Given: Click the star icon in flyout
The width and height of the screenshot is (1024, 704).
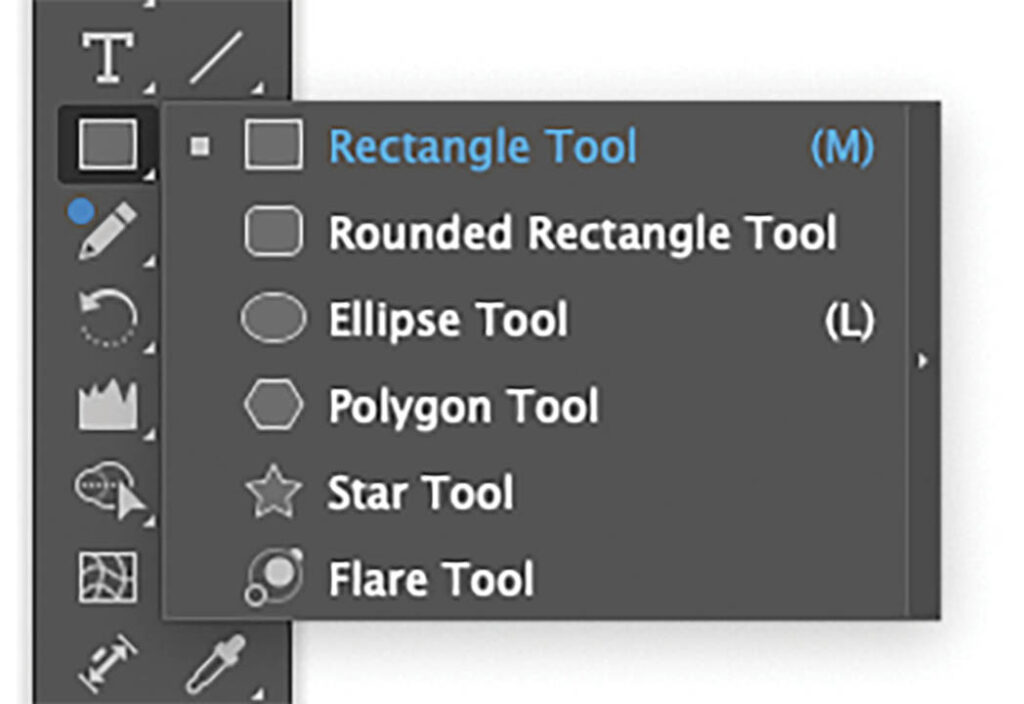Looking at the screenshot, I should coord(274,492).
